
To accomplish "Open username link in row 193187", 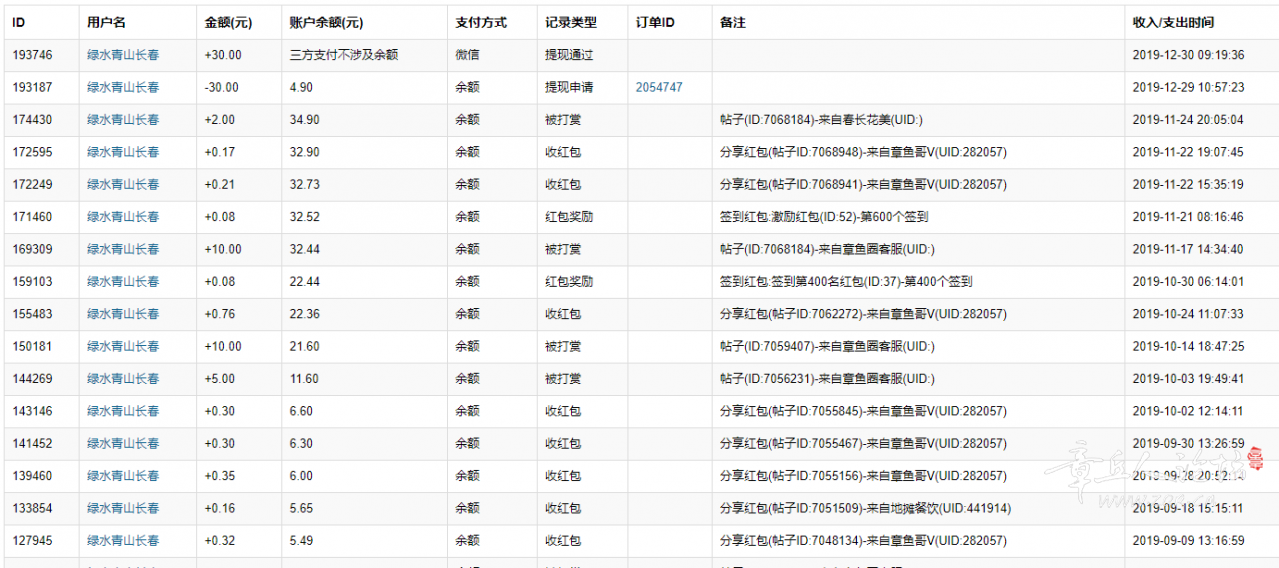I will point(123,87).
